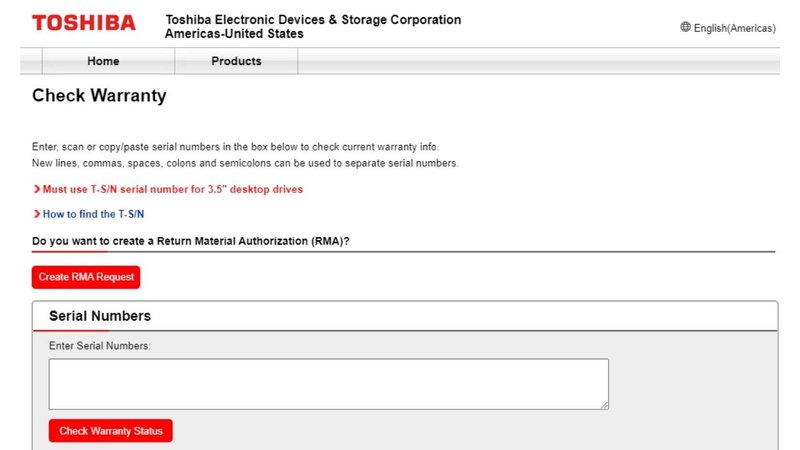This screenshot has width=800, height=450.
Task: Open the Home menu item
Action: click(x=103, y=61)
